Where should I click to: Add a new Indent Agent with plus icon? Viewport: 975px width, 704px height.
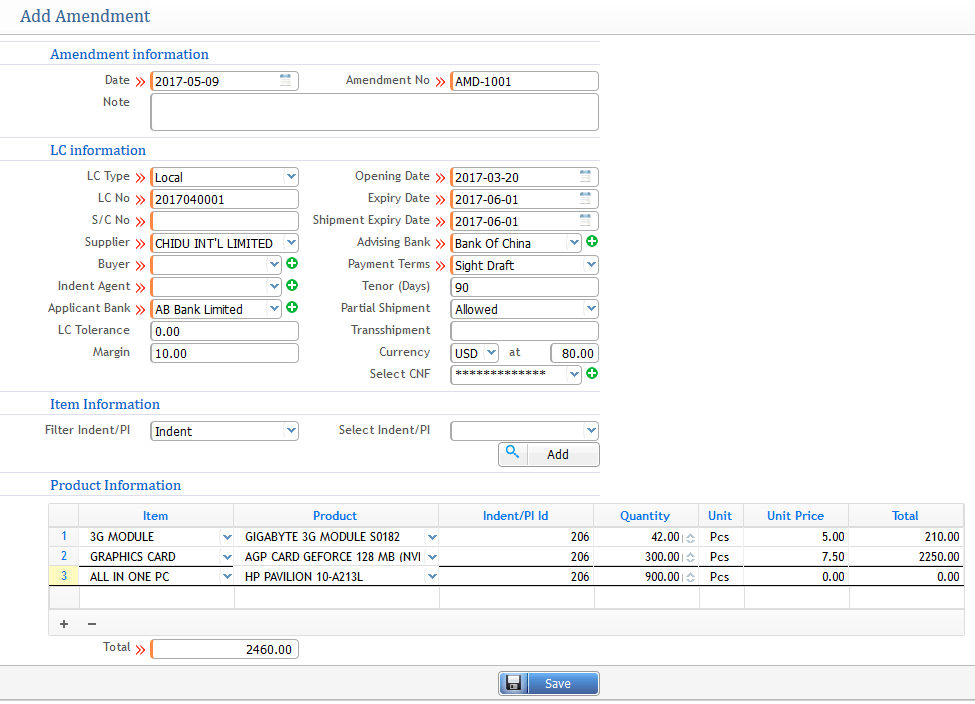click(x=291, y=286)
